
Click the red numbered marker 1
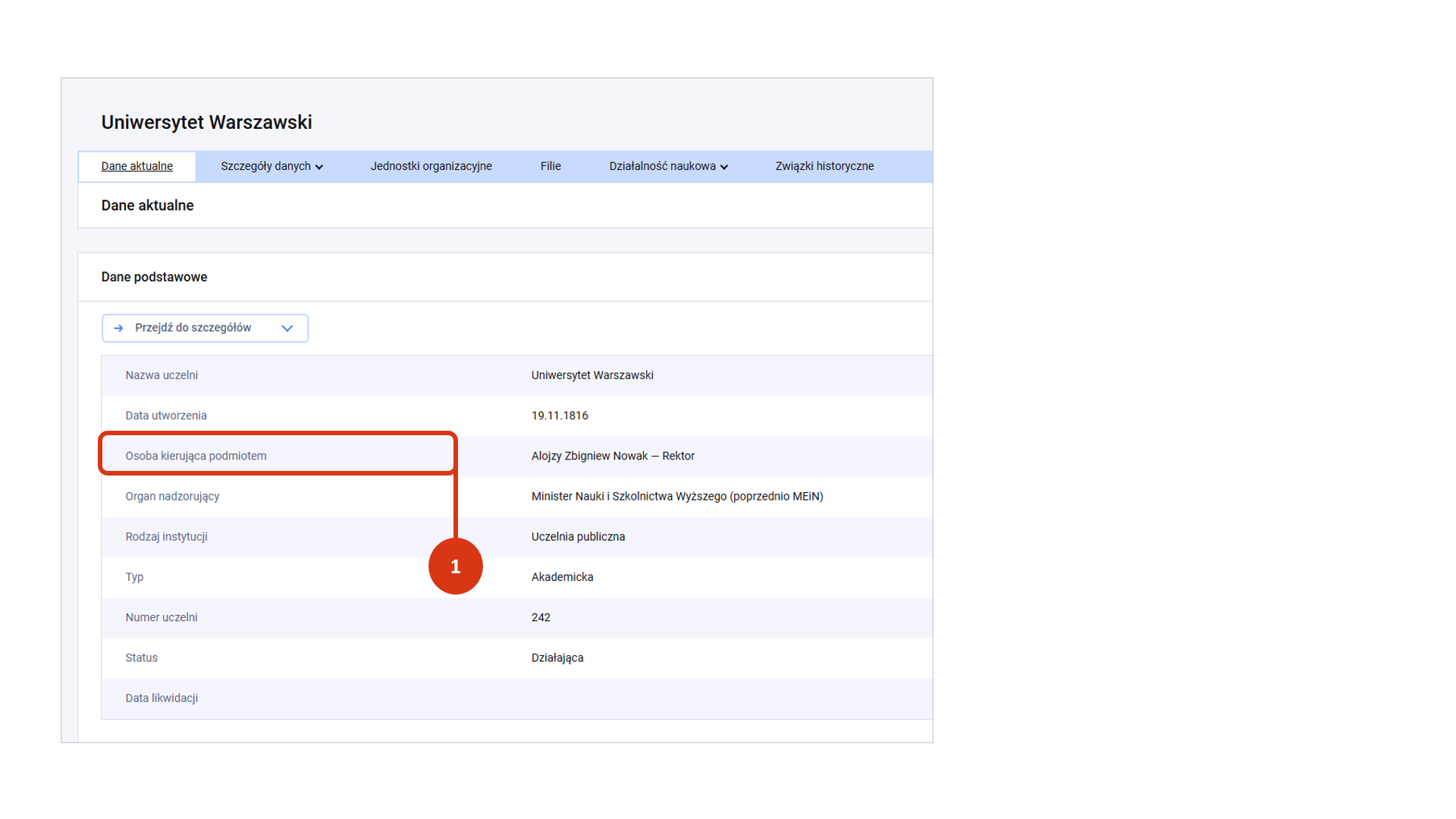coord(455,566)
